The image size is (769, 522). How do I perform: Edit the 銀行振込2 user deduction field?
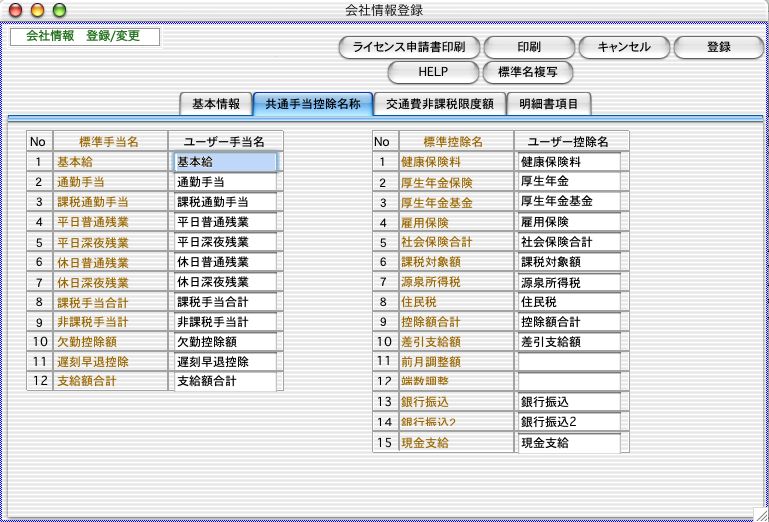tap(568, 422)
